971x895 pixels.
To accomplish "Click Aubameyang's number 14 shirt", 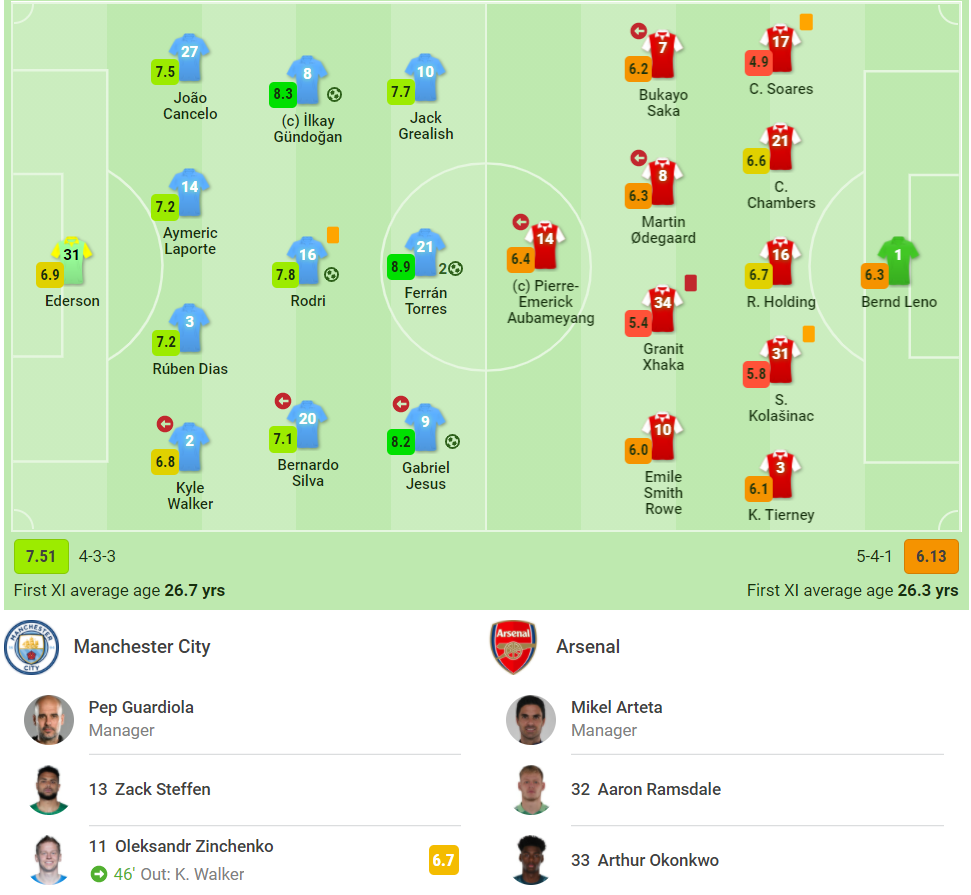I will click(x=545, y=243).
